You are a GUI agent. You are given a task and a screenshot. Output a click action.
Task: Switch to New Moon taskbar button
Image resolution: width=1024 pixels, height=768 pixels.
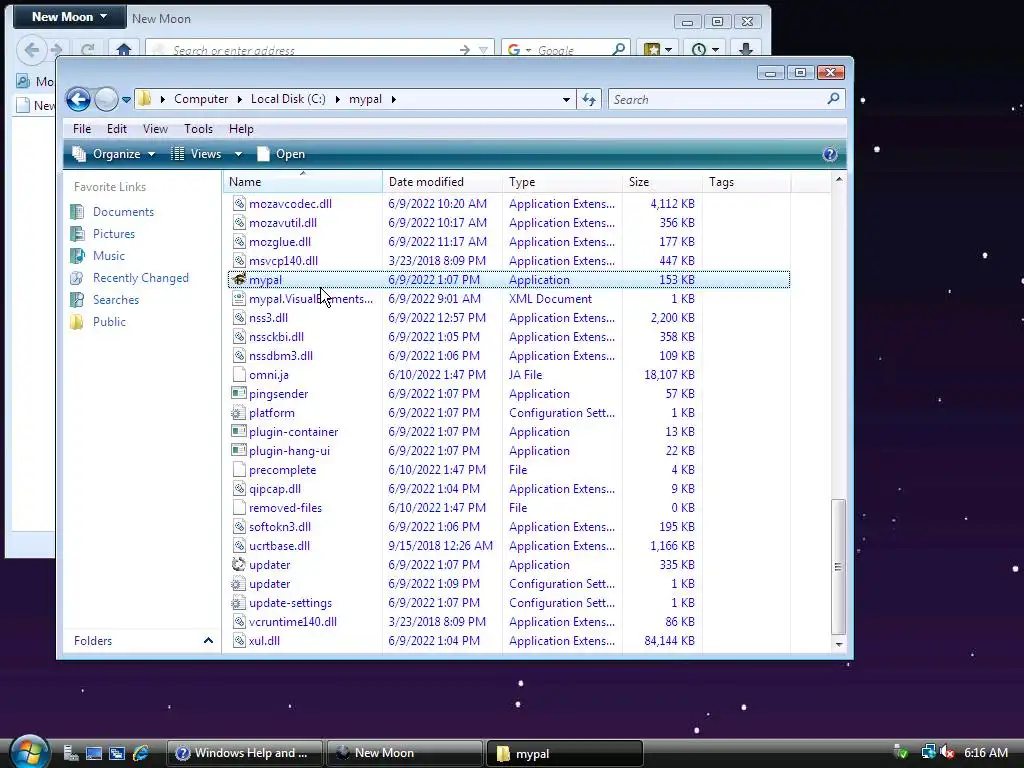pos(405,753)
